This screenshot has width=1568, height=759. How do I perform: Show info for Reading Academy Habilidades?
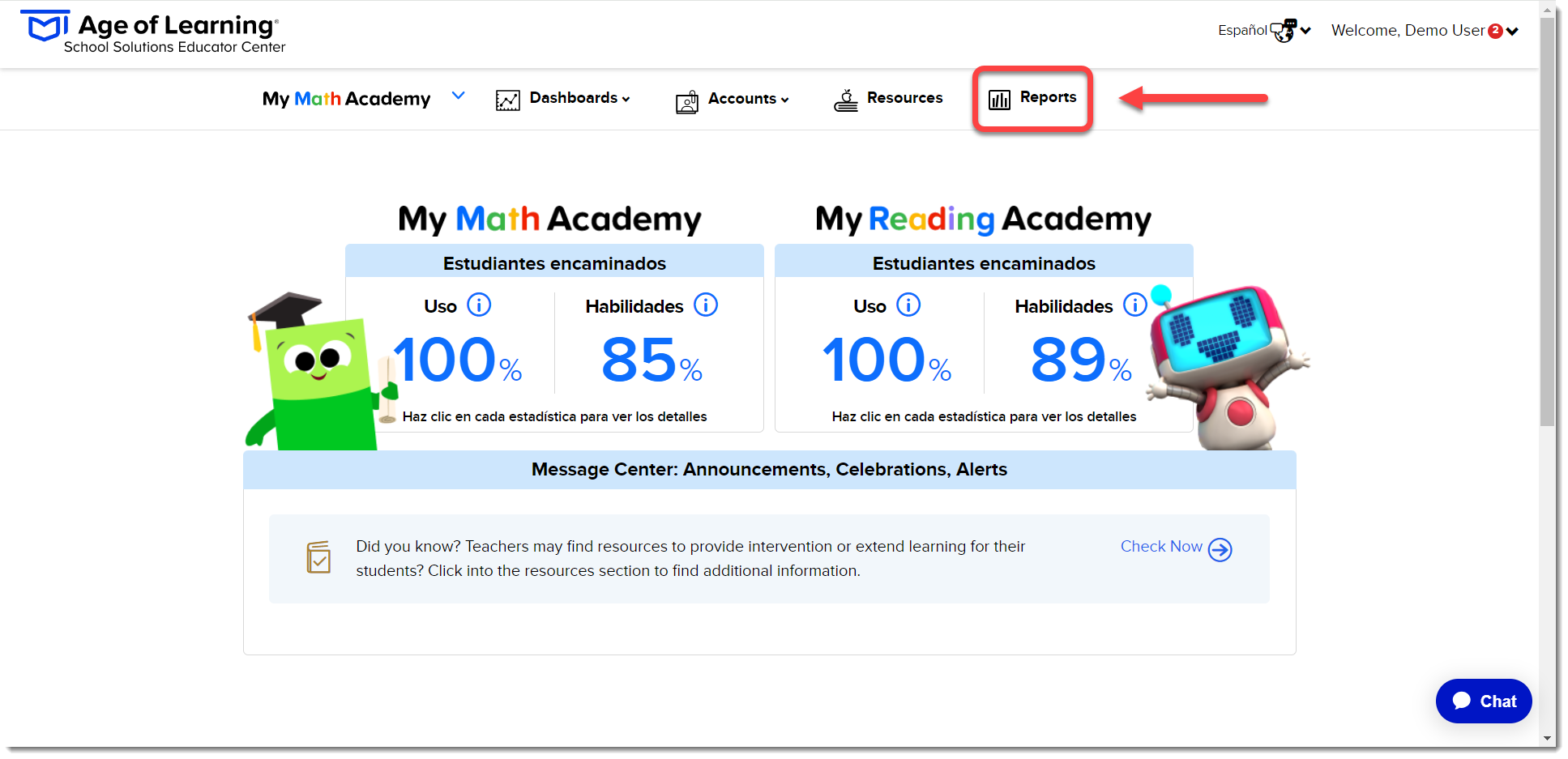1134,305
